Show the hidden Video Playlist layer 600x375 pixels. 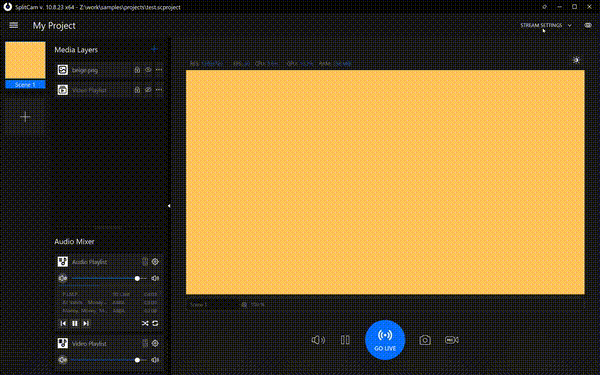(148, 90)
